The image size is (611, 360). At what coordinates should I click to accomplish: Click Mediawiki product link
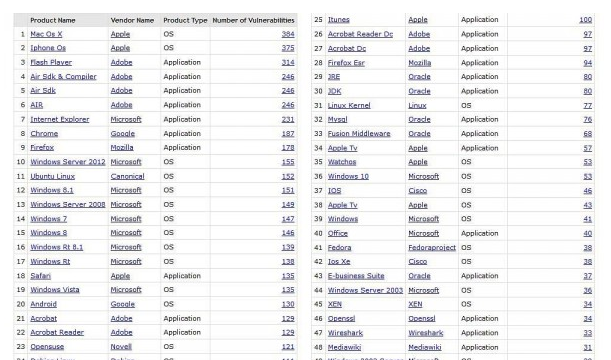pos(344,348)
